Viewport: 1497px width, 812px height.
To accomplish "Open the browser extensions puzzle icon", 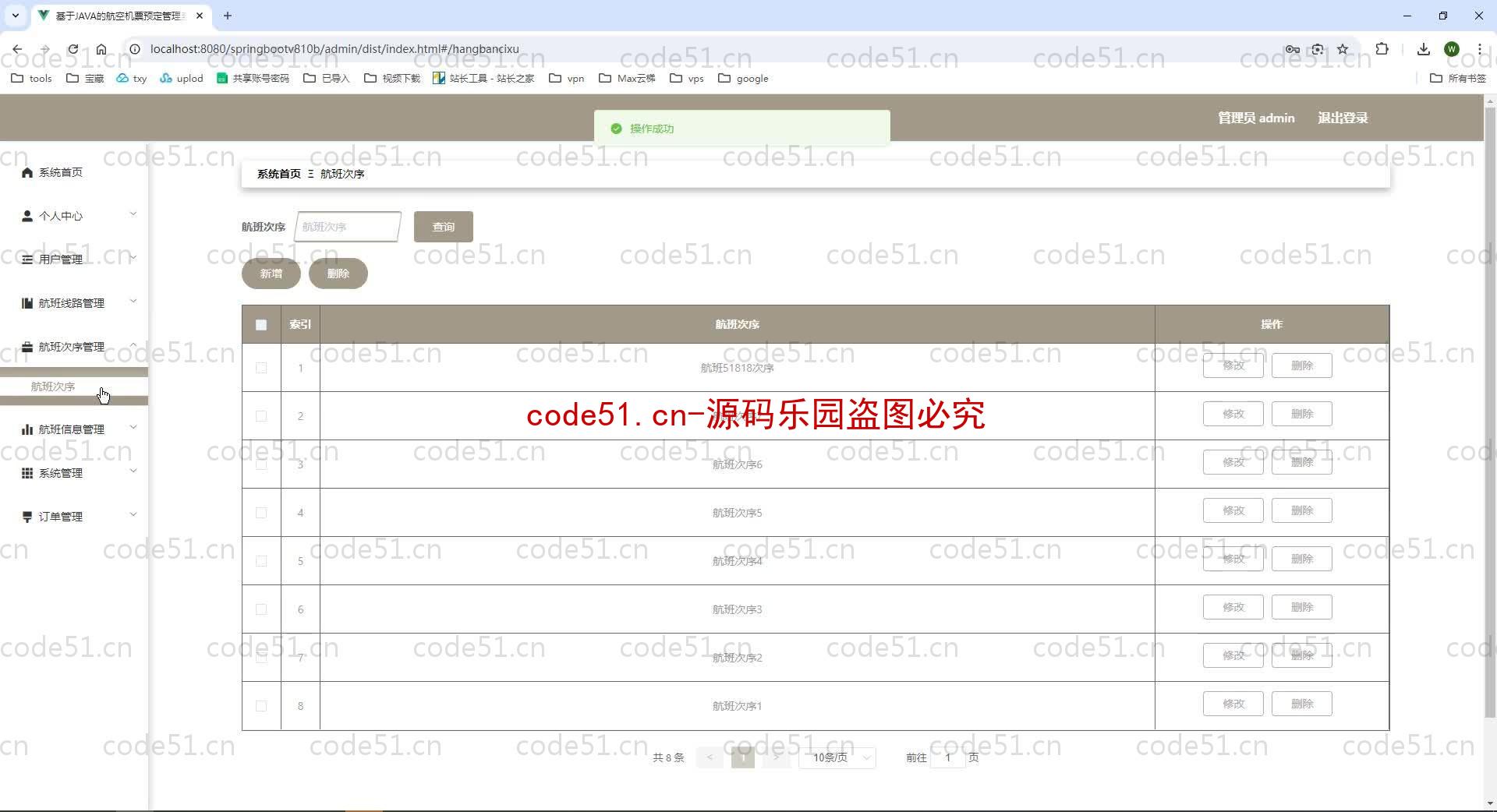I will pos(1382,49).
